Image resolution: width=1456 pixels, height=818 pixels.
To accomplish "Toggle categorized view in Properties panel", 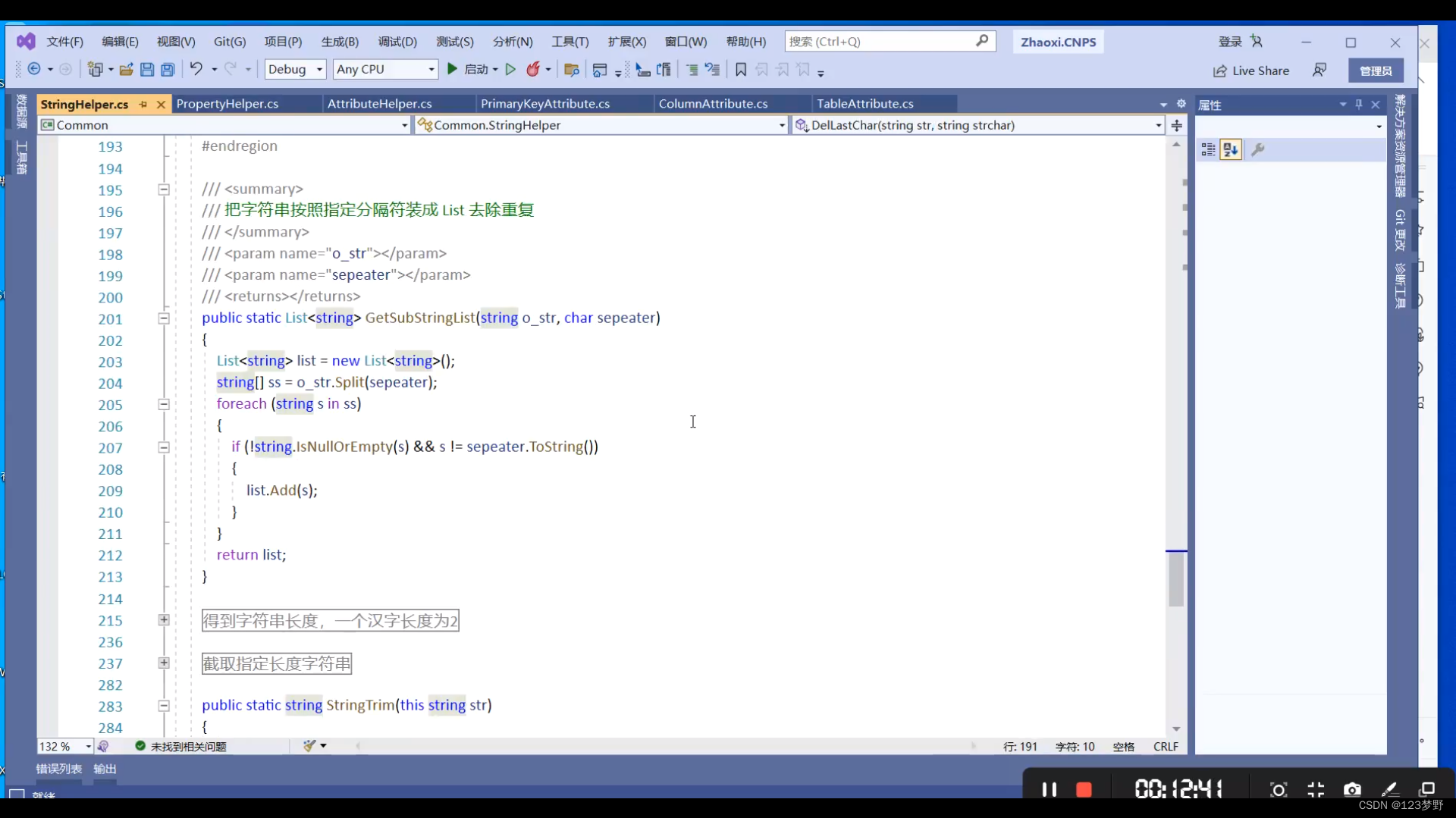I will point(1208,149).
